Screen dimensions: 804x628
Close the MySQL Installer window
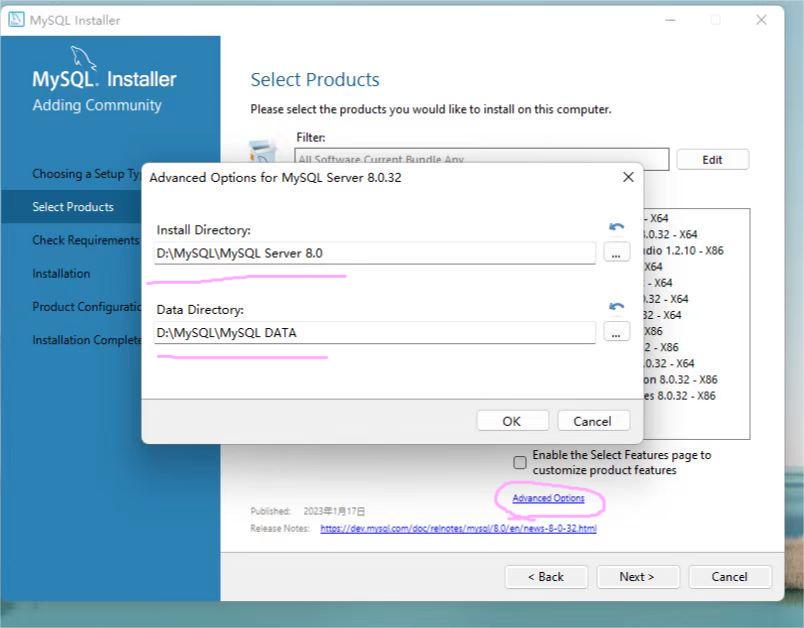coord(761,20)
